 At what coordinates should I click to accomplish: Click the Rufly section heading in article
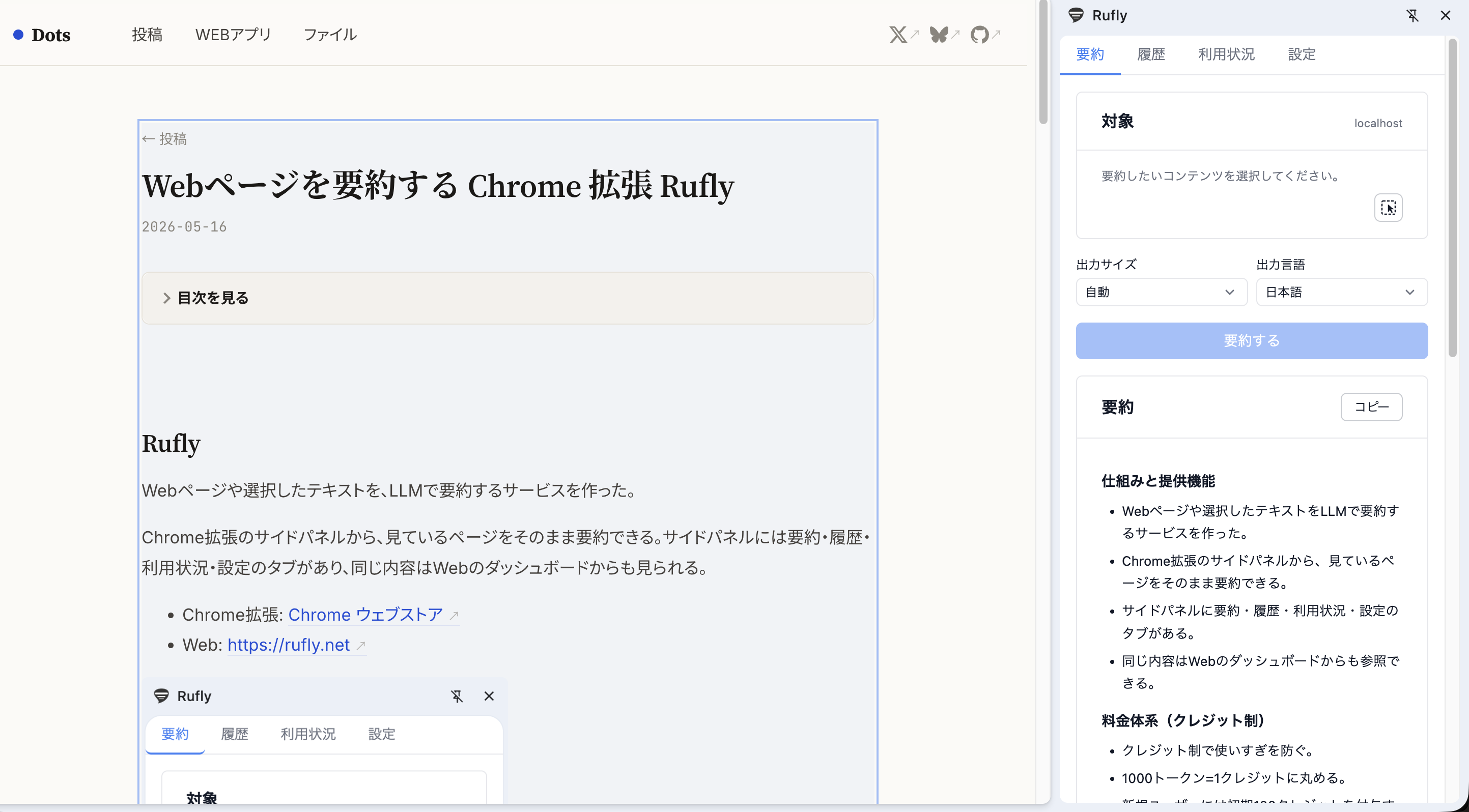pos(171,443)
